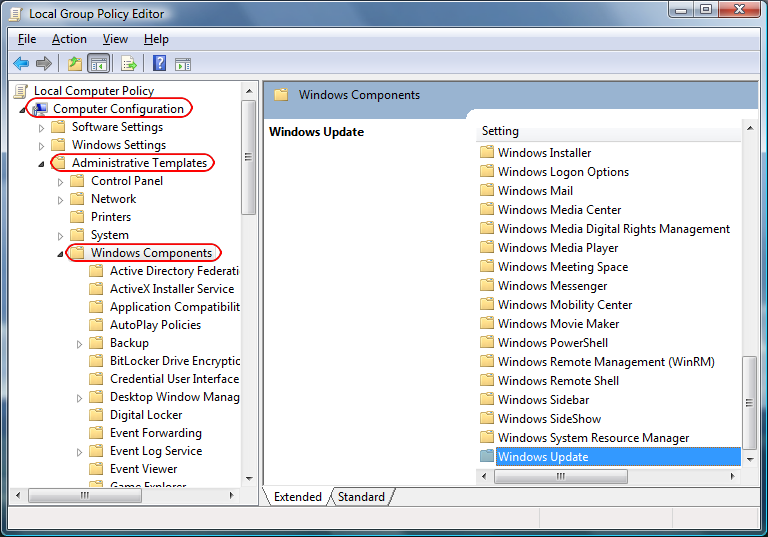Viewport: 768px width, 537px height.
Task: Click the Printers folder icon
Action: 77,217
